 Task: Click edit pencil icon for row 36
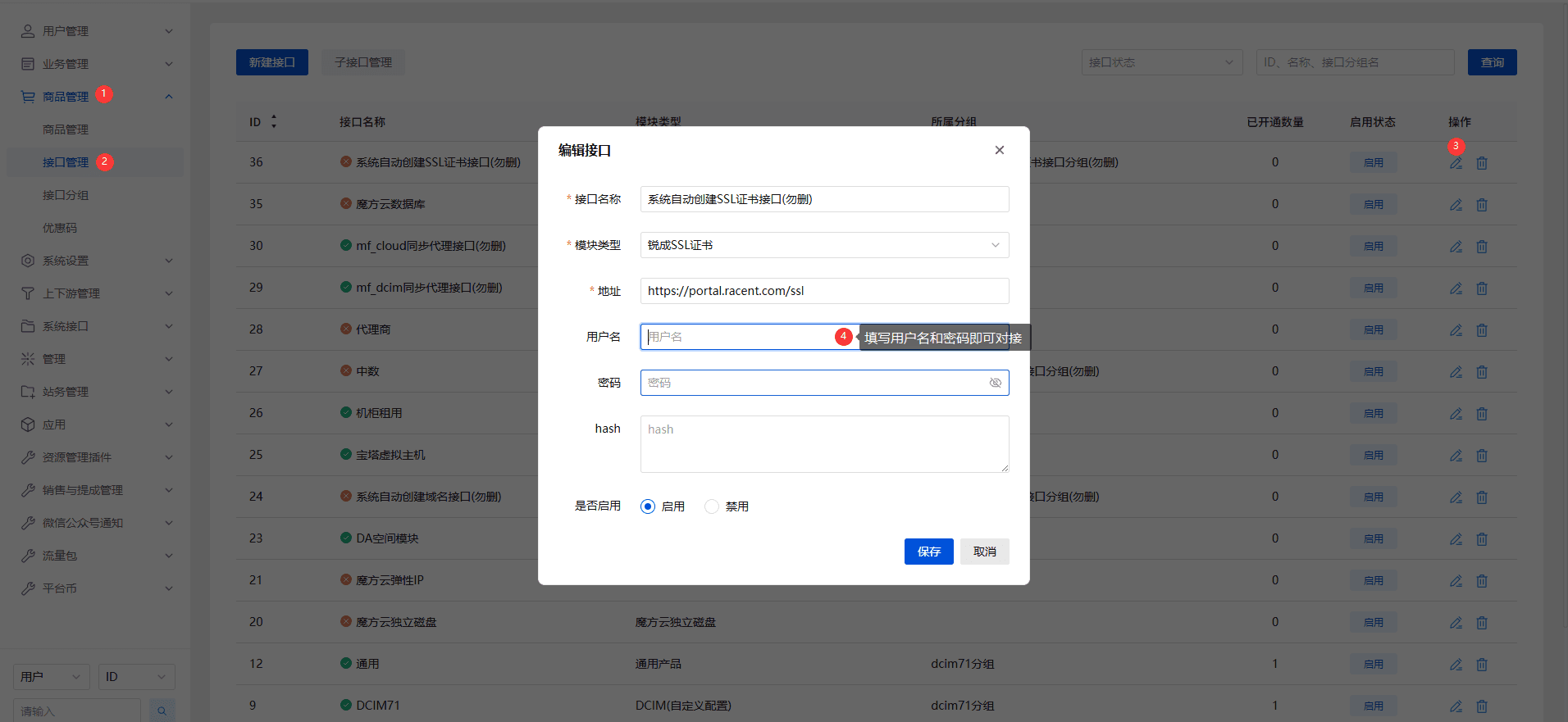point(1456,163)
